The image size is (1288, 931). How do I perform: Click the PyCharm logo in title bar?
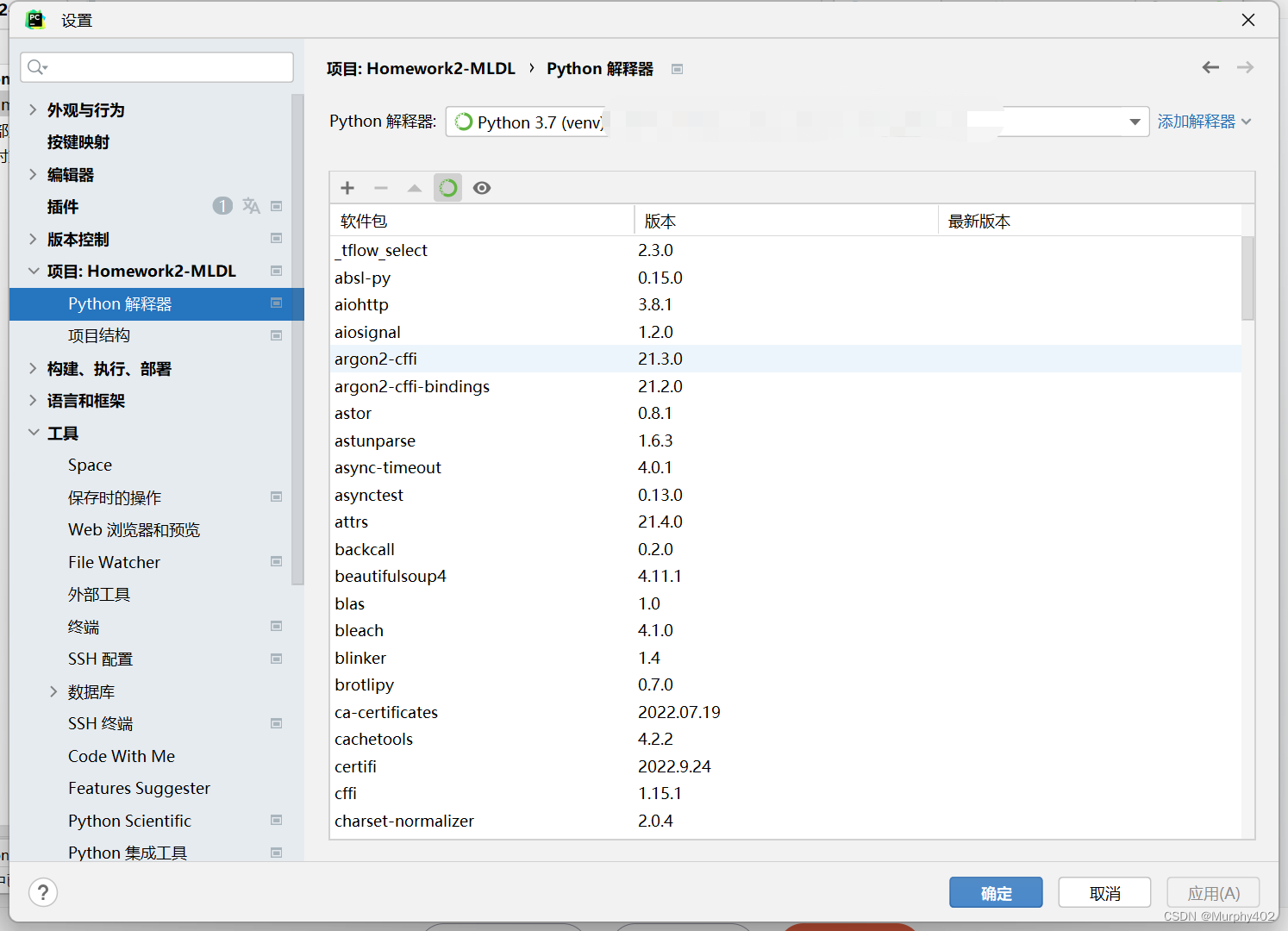pos(34,19)
